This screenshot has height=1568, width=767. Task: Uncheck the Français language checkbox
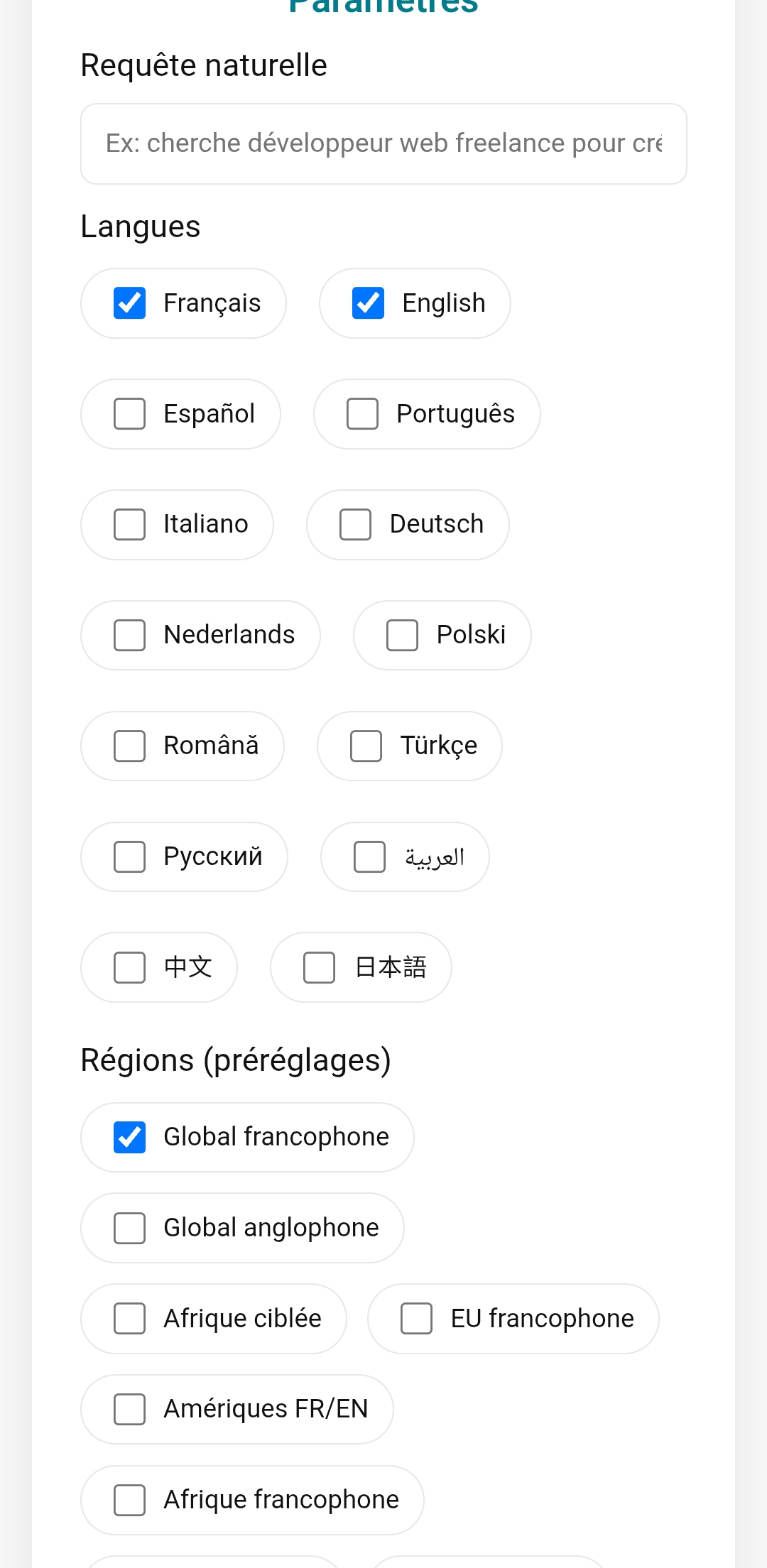tap(130, 303)
